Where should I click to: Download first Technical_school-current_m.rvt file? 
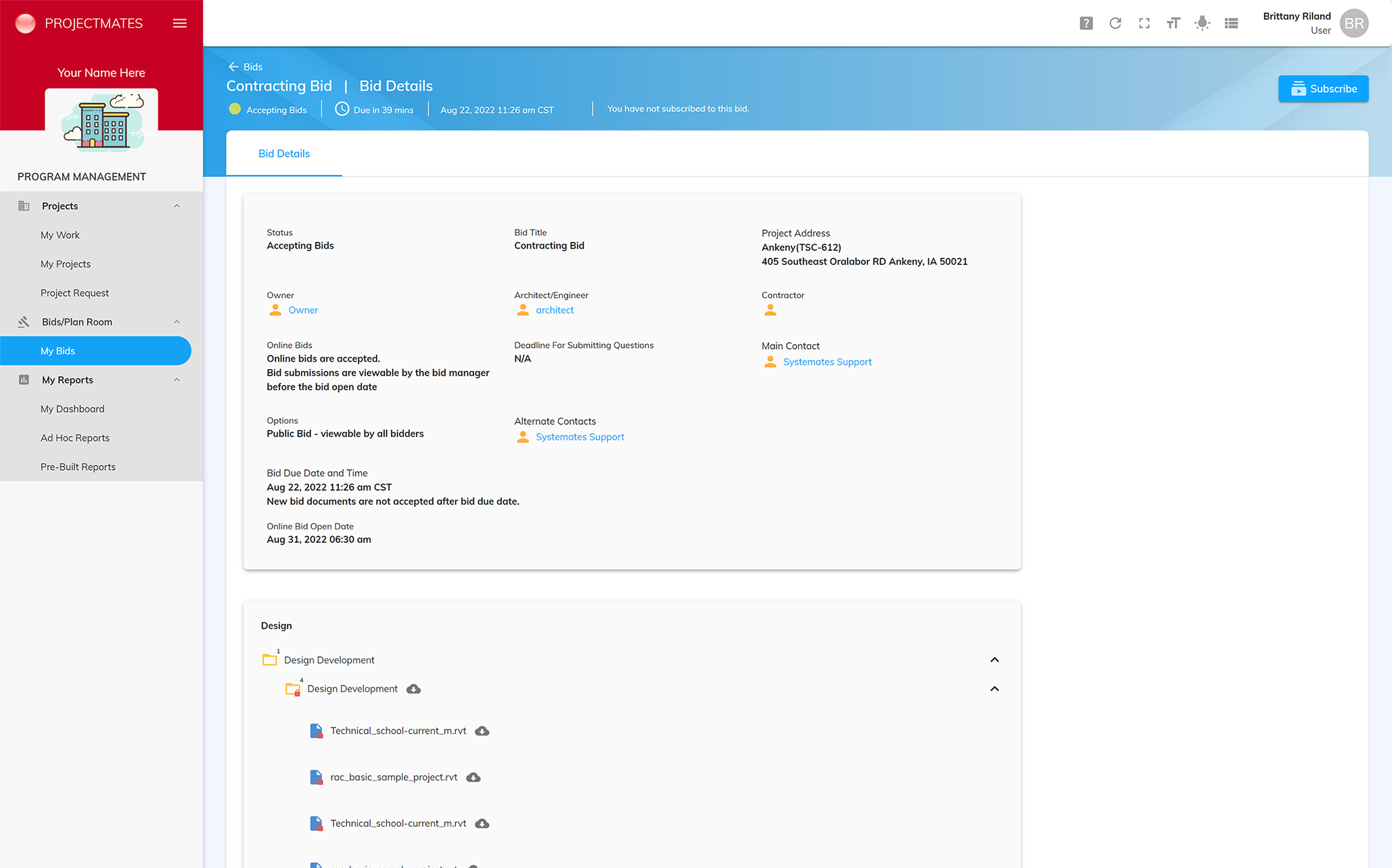point(482,731)
